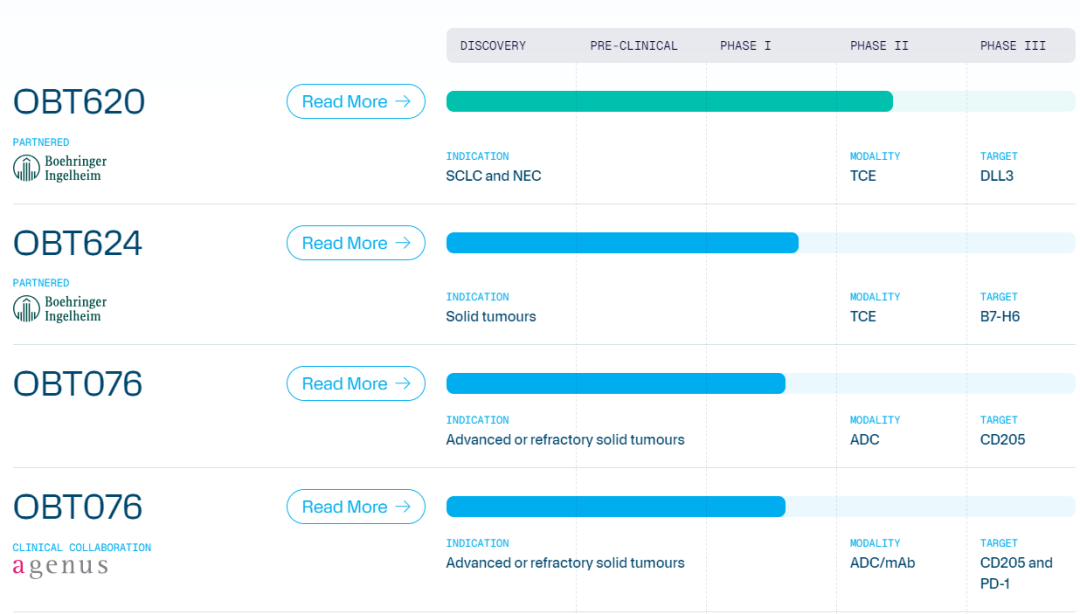Select the PHASE I column header
1080x614 pixels.
click(746, 46)
